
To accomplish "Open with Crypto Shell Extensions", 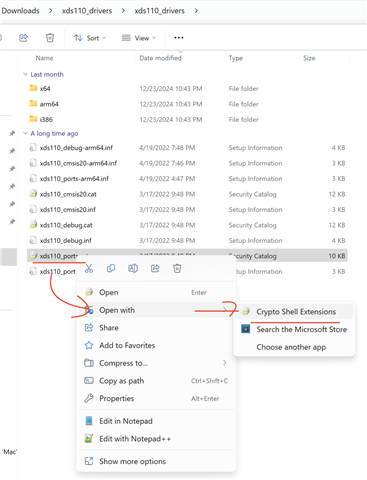I will click(294, 312).
